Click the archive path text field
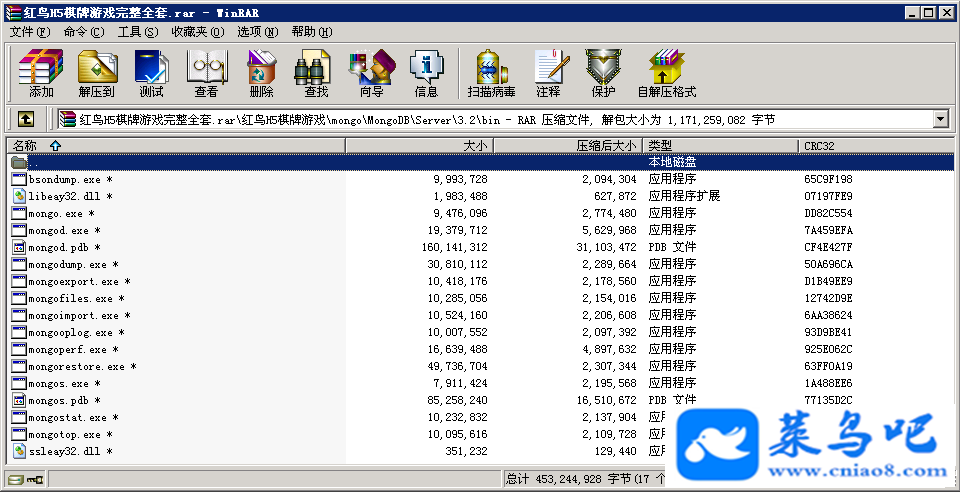This screenshot has height=492, width=960. pos(496,119)
